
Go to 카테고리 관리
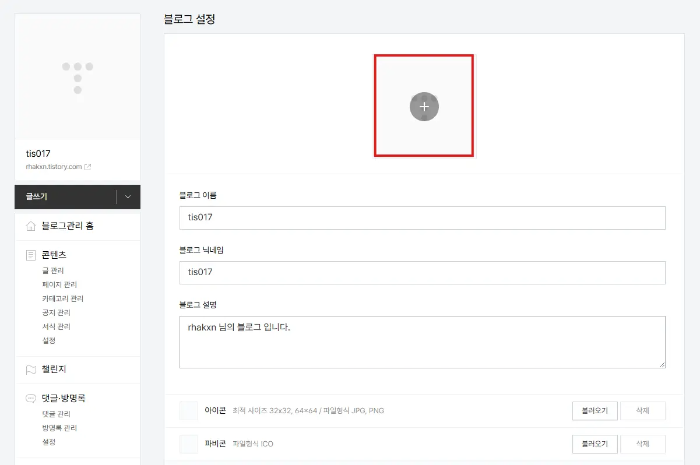(x=62, y=299)
